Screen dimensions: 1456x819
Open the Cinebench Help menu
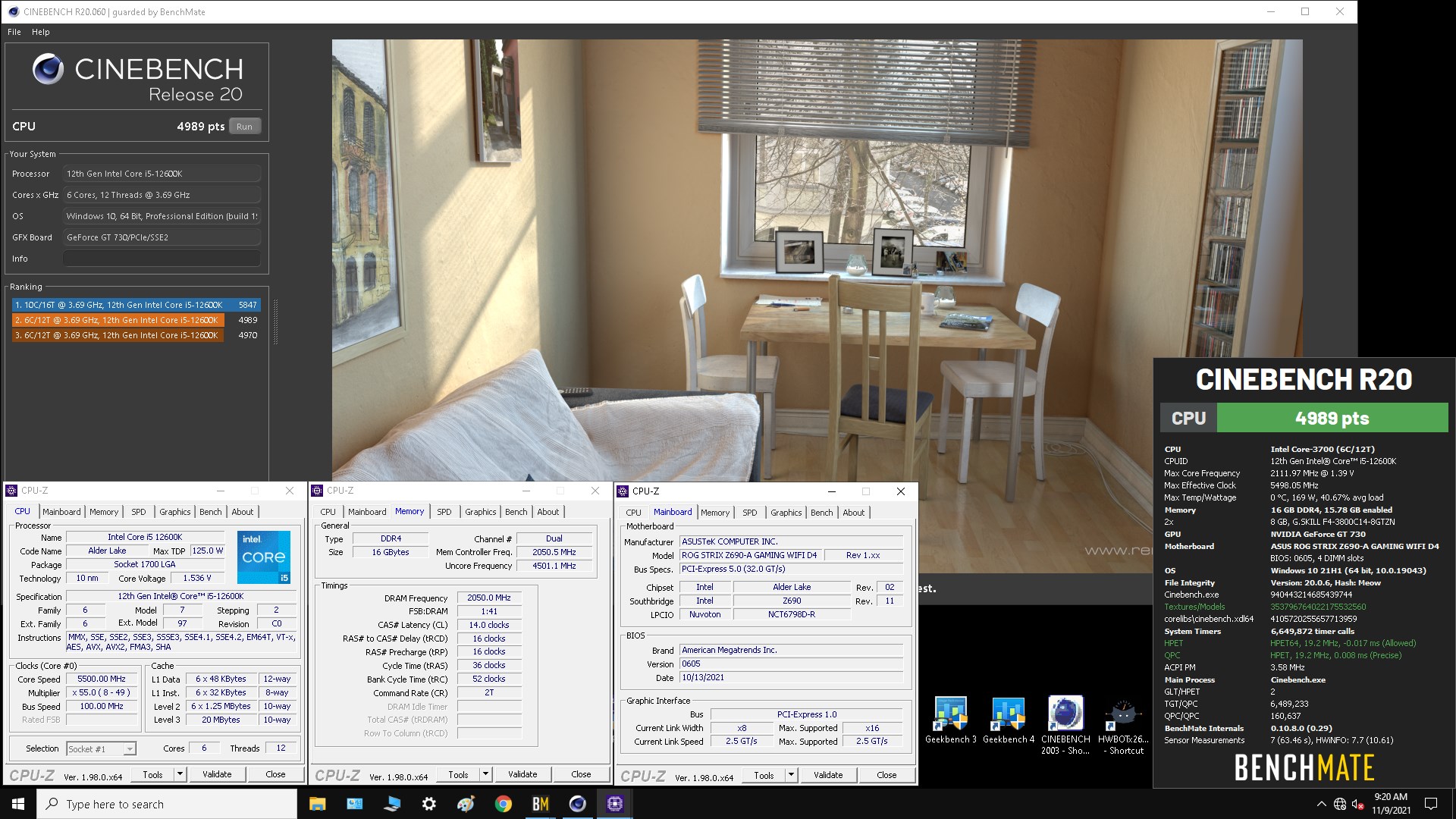[41, 32]
